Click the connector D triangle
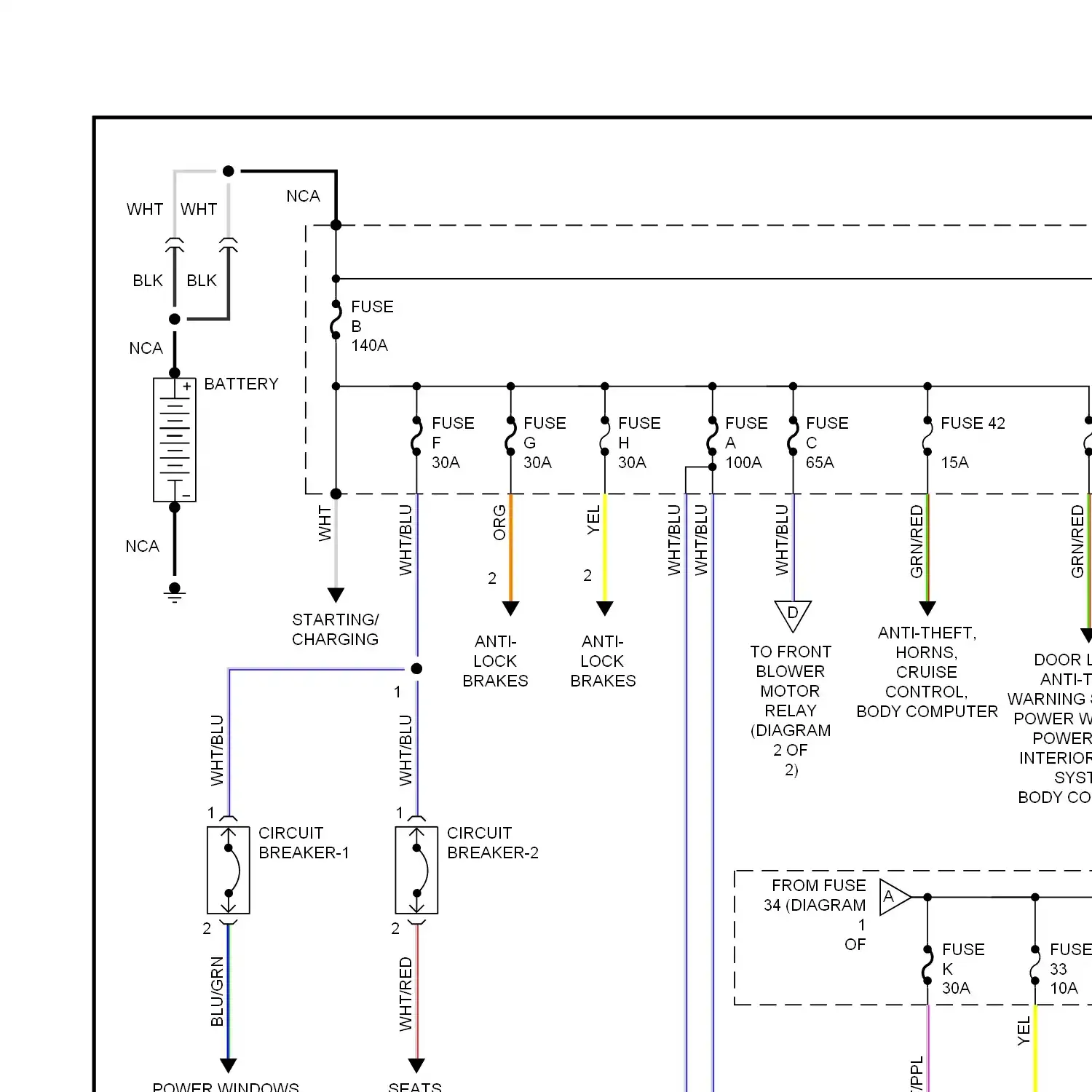 tap(793, 616)
